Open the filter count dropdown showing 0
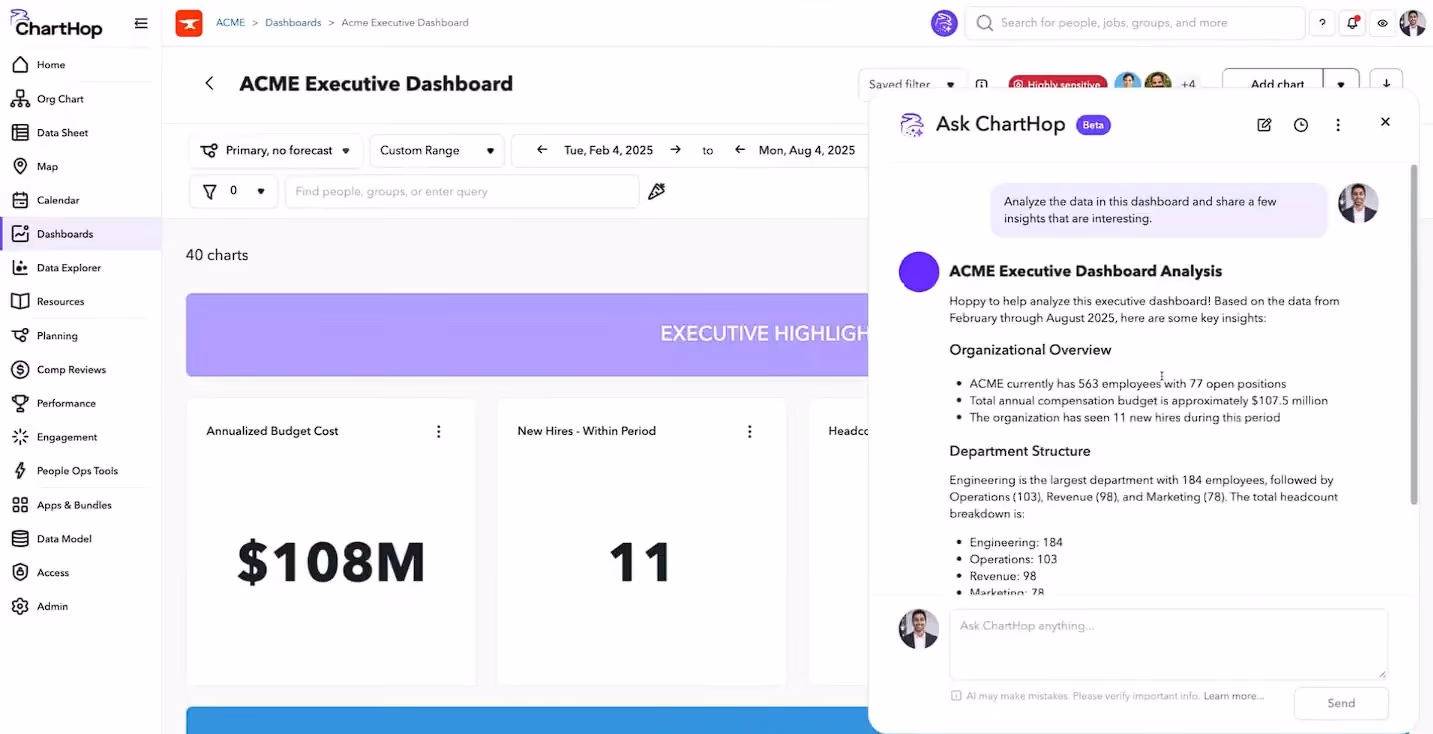Screen dimensions: 1433x734 pyautogui.click(x=233, y=191)
